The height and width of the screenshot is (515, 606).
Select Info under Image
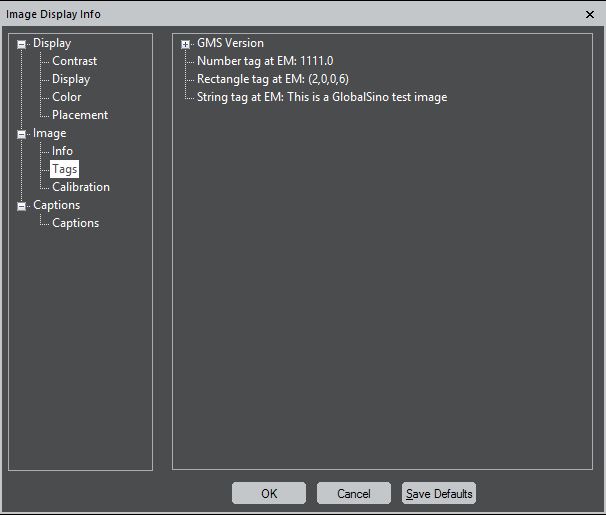coord(62,151)
